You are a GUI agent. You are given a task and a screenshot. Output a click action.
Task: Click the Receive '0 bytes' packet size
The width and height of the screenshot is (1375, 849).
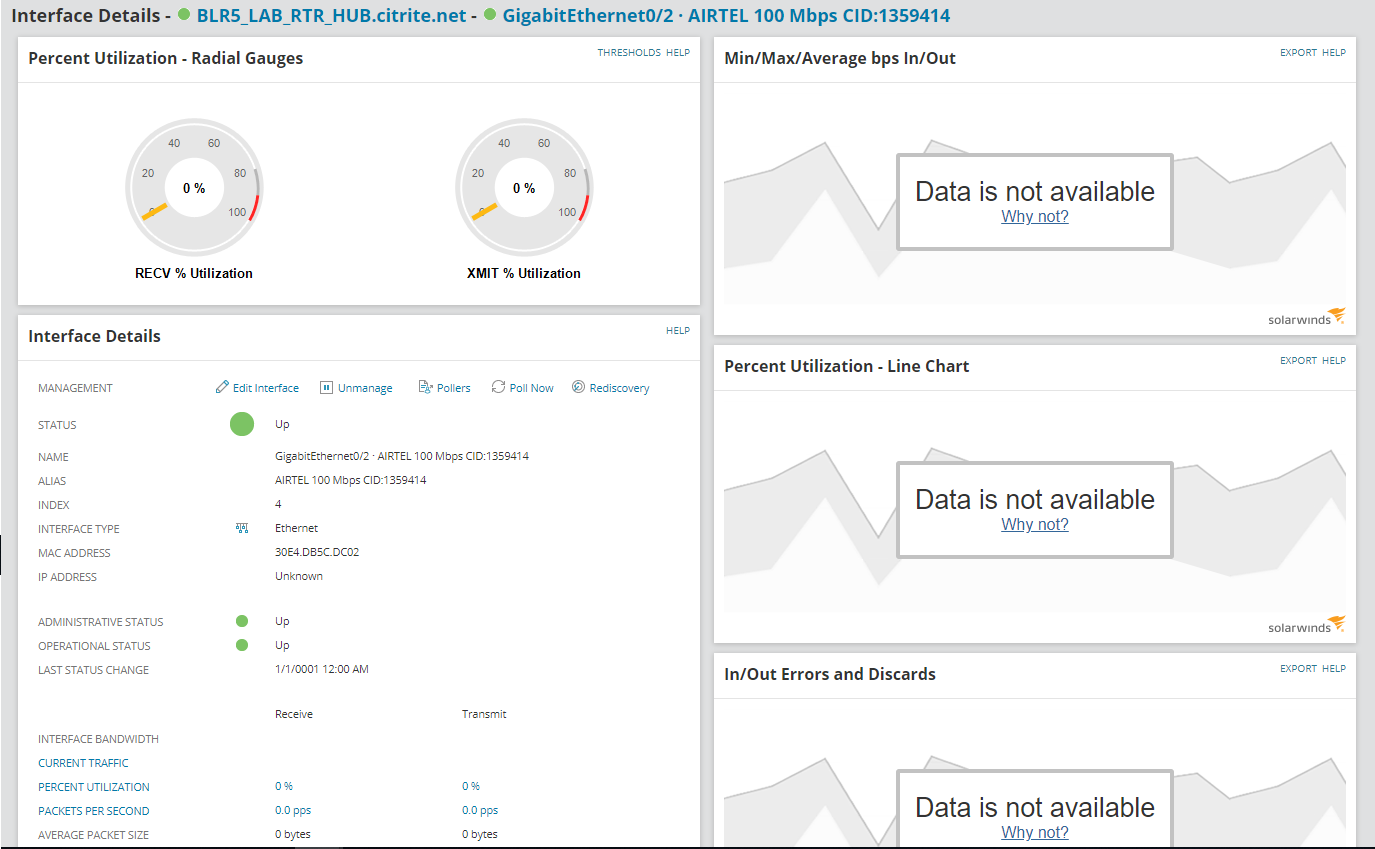[293, 834]
